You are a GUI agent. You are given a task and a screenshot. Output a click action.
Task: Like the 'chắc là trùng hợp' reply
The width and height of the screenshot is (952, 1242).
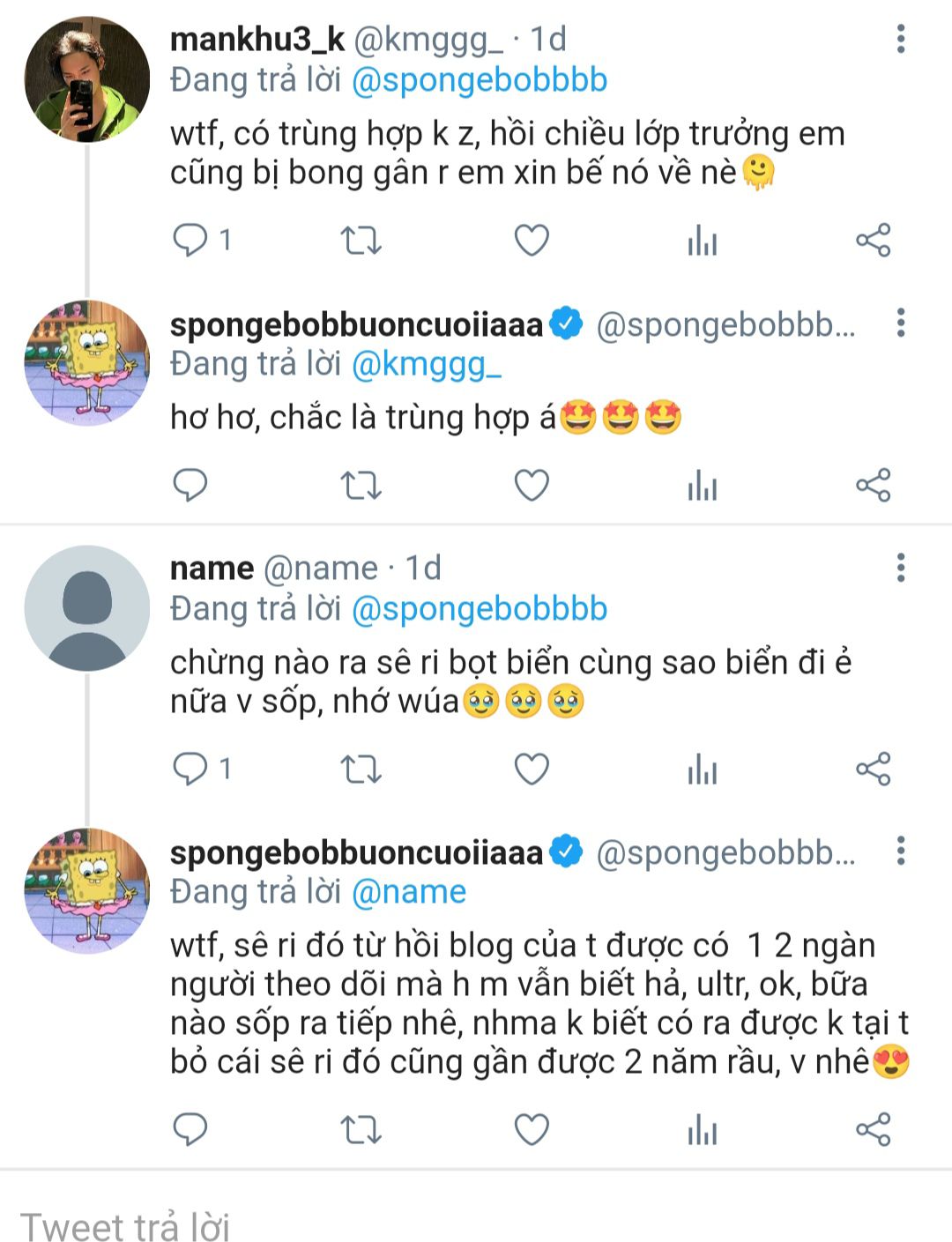[x=532, y=485]
